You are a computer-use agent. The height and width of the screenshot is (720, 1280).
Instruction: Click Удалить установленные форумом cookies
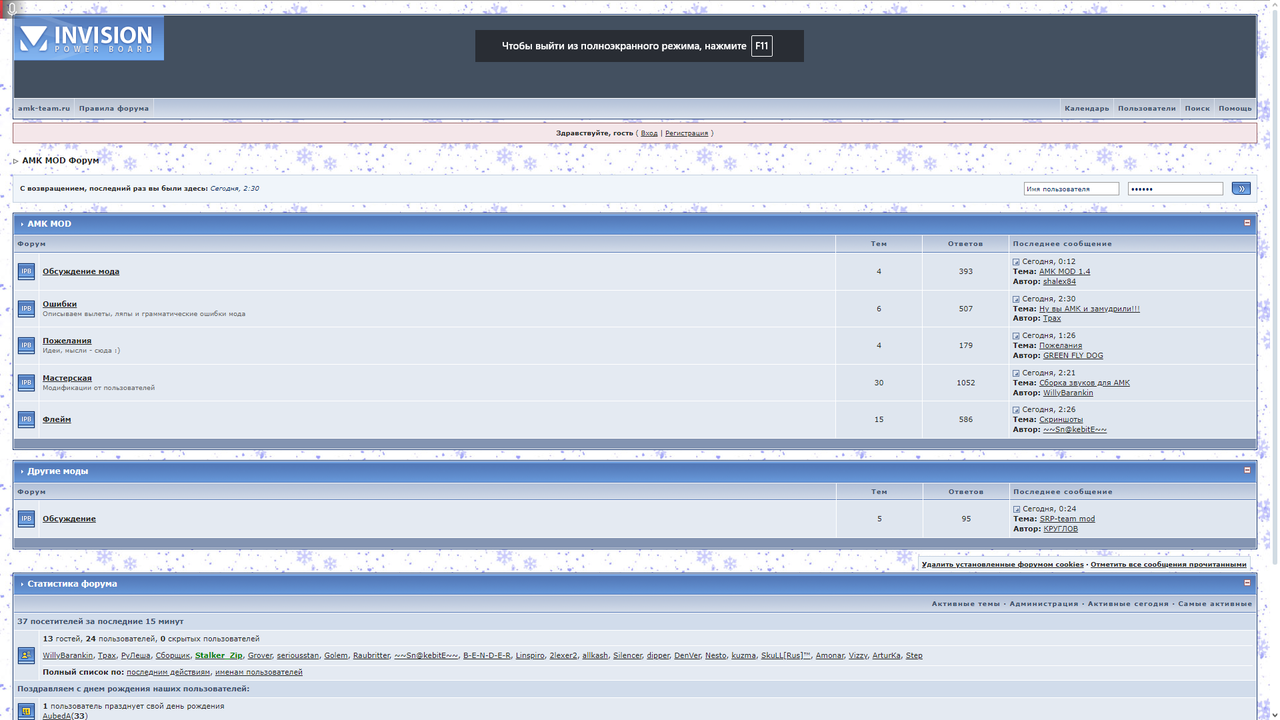coord(1002,564)
